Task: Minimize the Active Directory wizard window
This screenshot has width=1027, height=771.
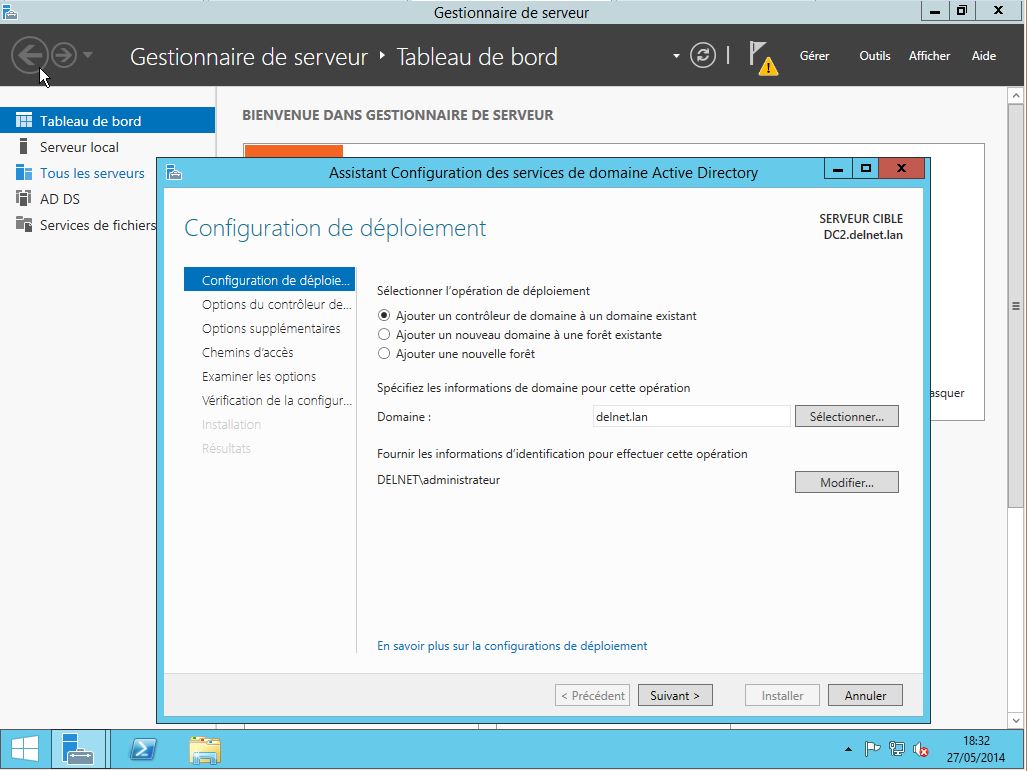Action: click(x=838, y=169)
